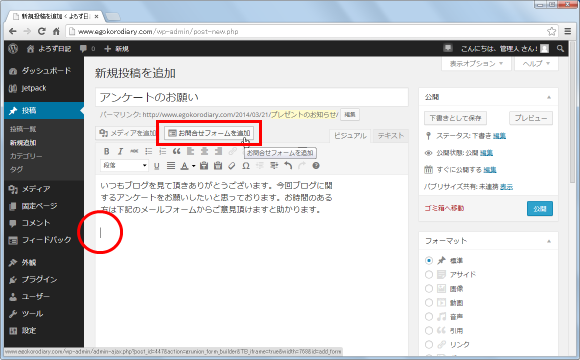Select the アサイド post format

click(429, 275)
